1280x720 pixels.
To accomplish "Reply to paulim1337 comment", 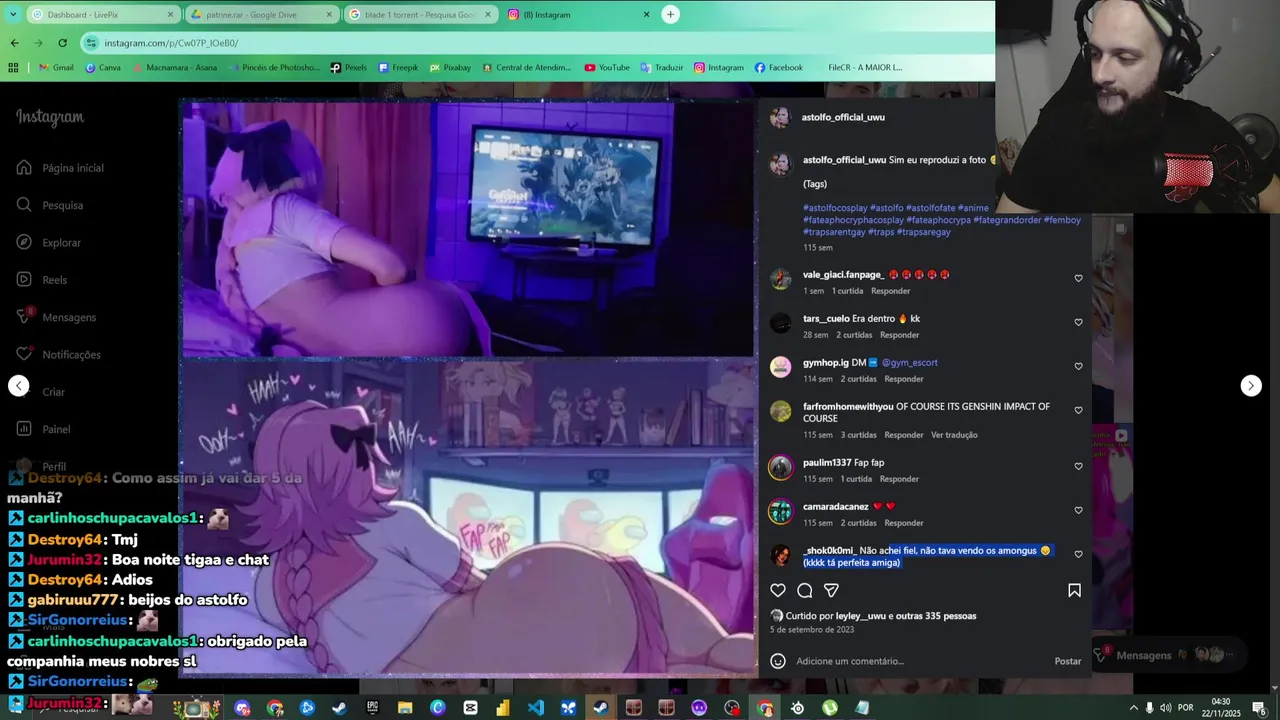I will 899,479.
